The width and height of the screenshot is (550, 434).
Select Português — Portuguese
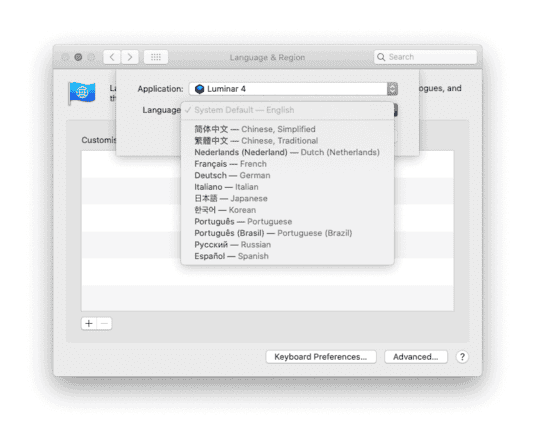287,222
